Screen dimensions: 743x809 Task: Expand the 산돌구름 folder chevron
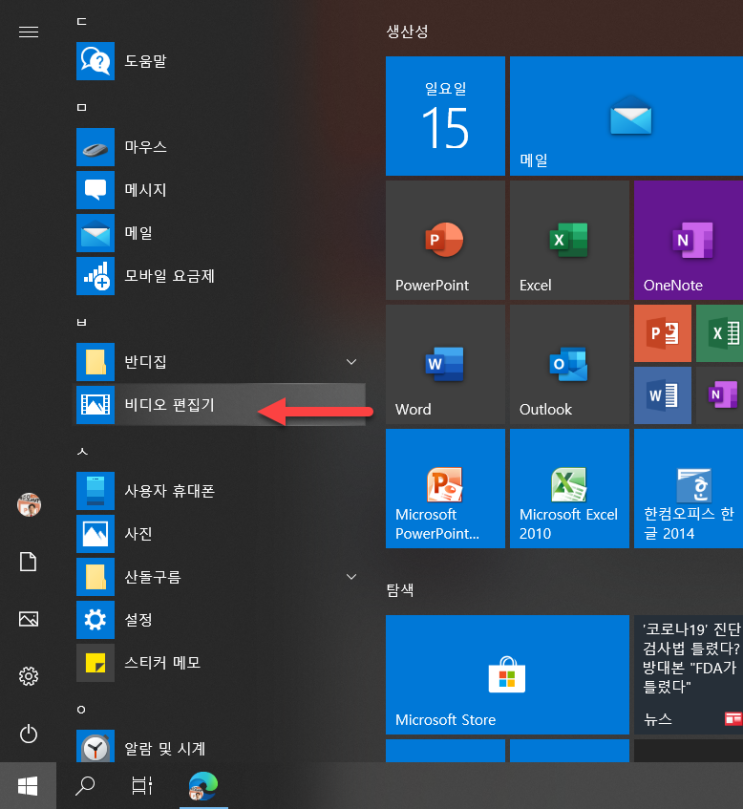[351, 577]
